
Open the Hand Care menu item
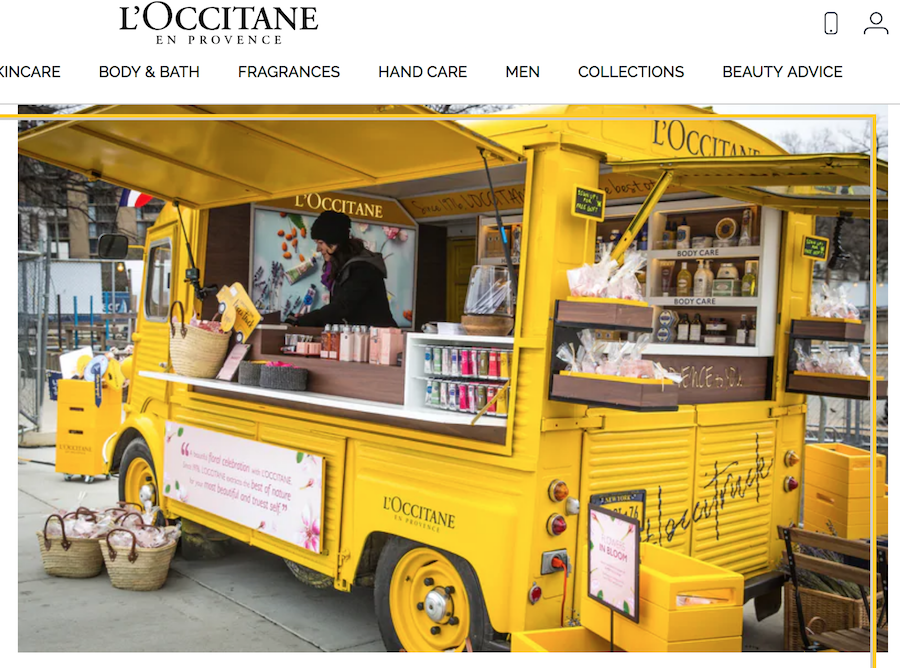(x=422, y=72)
